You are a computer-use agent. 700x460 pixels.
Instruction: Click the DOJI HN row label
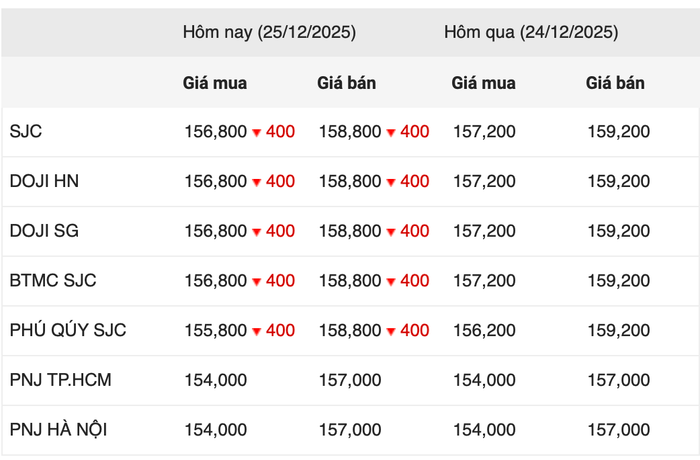coord(44,181)
